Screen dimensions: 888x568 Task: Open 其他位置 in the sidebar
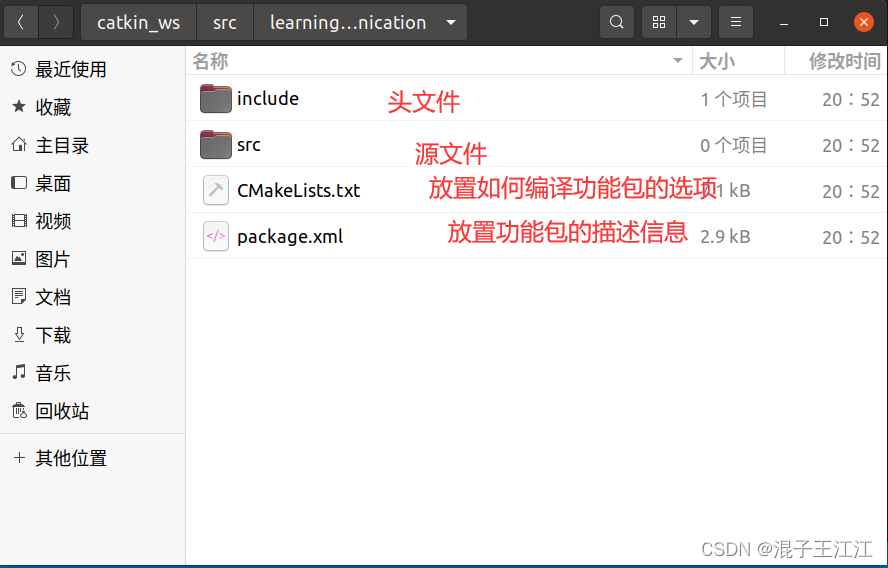[x=71, y=458]
